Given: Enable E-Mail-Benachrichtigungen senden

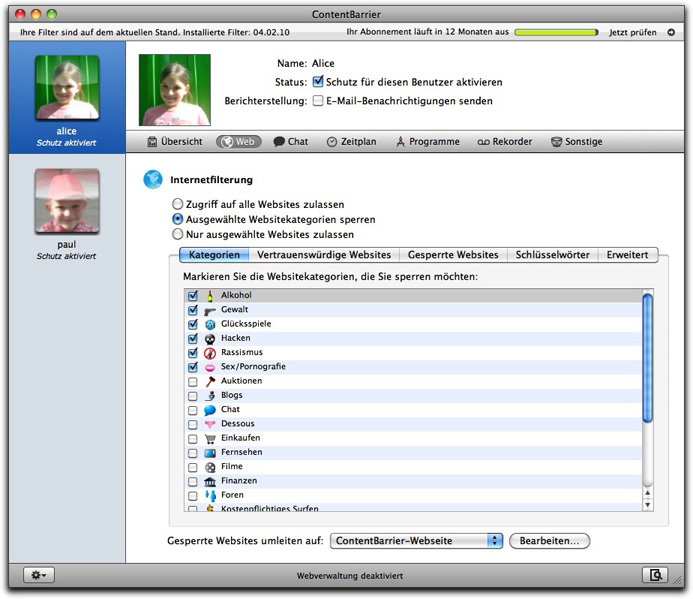Looking at the screenshot, I should [x=318, y=101].
